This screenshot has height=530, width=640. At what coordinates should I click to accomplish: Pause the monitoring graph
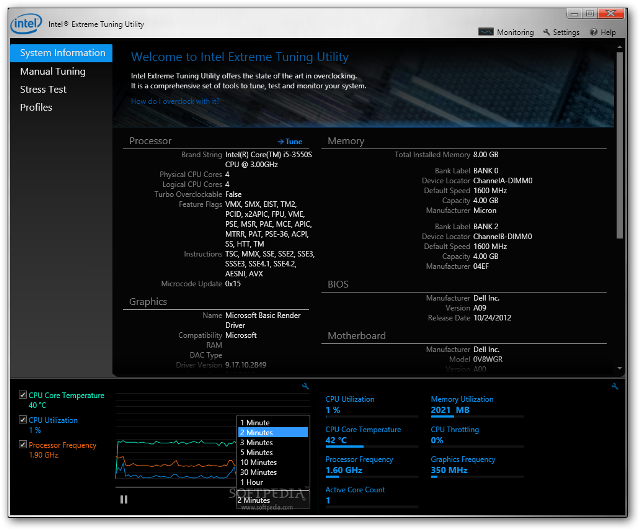click(124, 499)
